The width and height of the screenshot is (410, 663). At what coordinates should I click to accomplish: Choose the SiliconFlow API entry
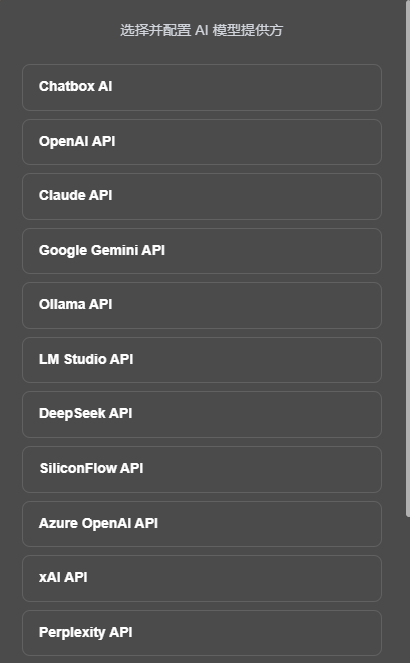(x=202, y=469)
